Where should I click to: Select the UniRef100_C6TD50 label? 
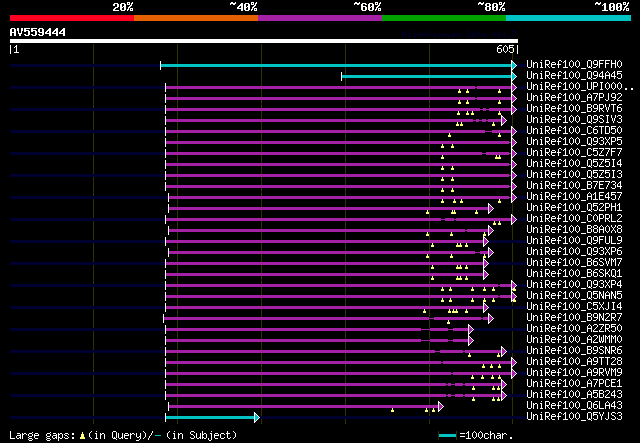click(x=574, y=131)
